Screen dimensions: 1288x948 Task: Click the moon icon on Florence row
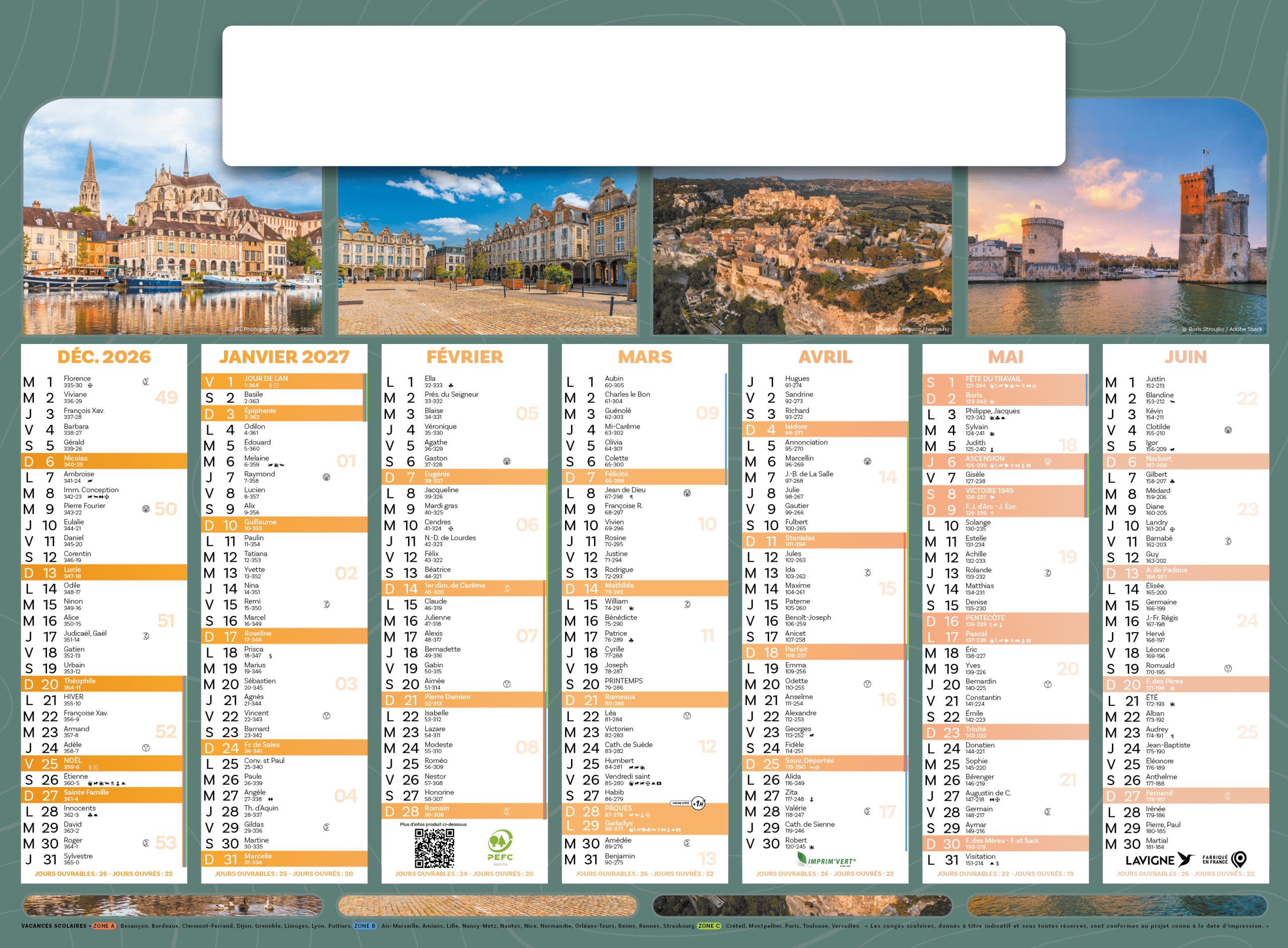click(146, 382)
